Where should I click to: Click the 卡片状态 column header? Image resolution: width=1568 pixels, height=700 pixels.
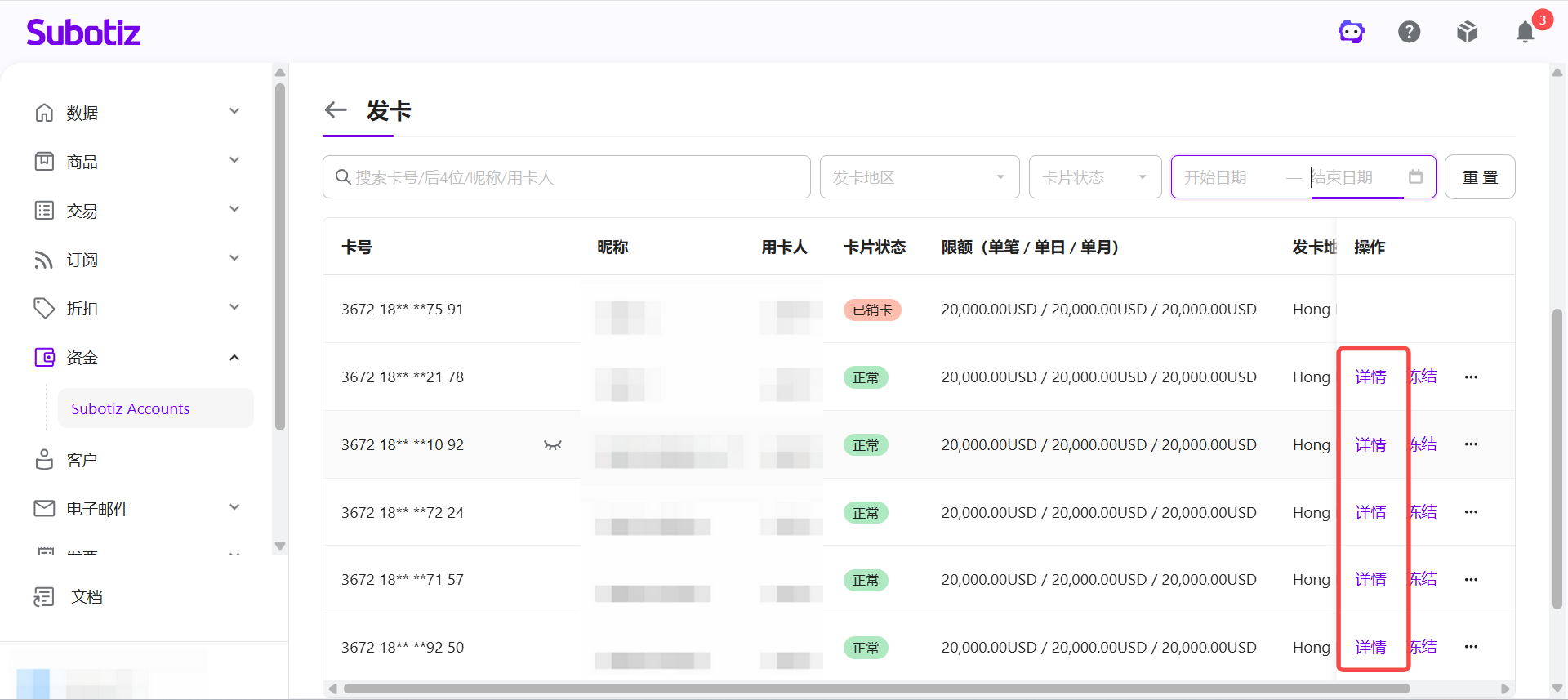coord(875,247)
